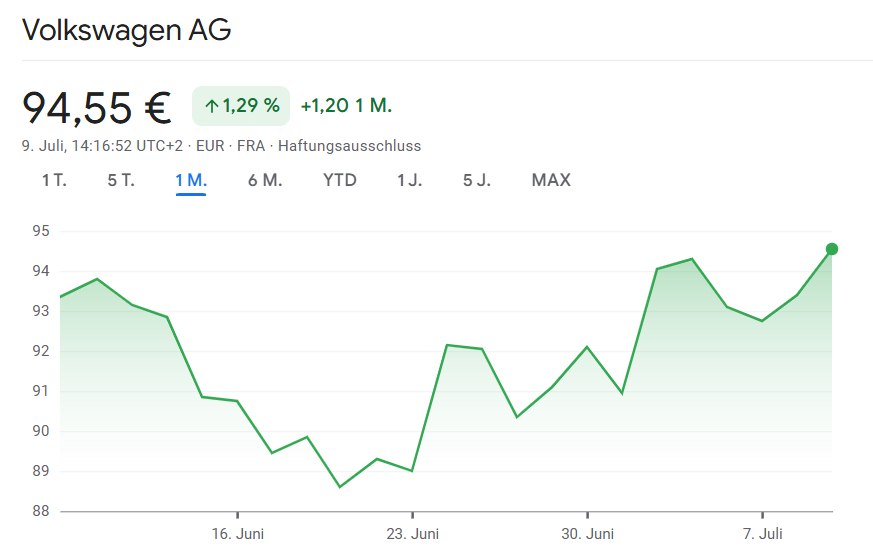Image resolution: width=873 pixels, height=556 pixels.
Task: Click the EUR currency label
Action: [x=210, y=146]
